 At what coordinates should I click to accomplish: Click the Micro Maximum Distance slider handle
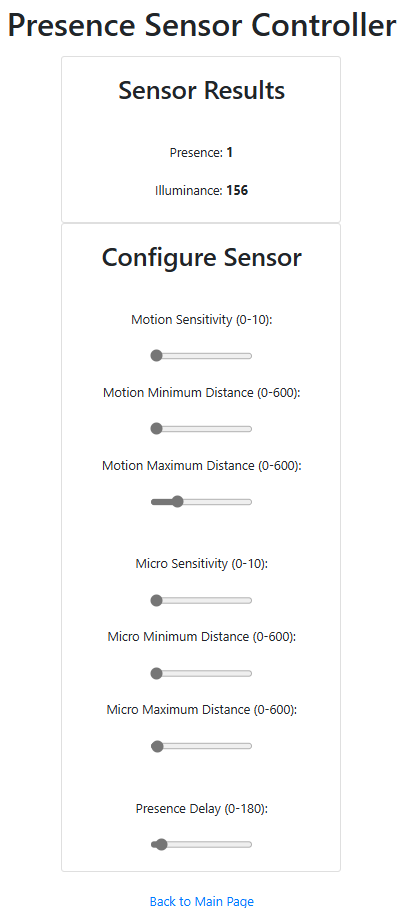pyautogui.click(x=157, y=746)
